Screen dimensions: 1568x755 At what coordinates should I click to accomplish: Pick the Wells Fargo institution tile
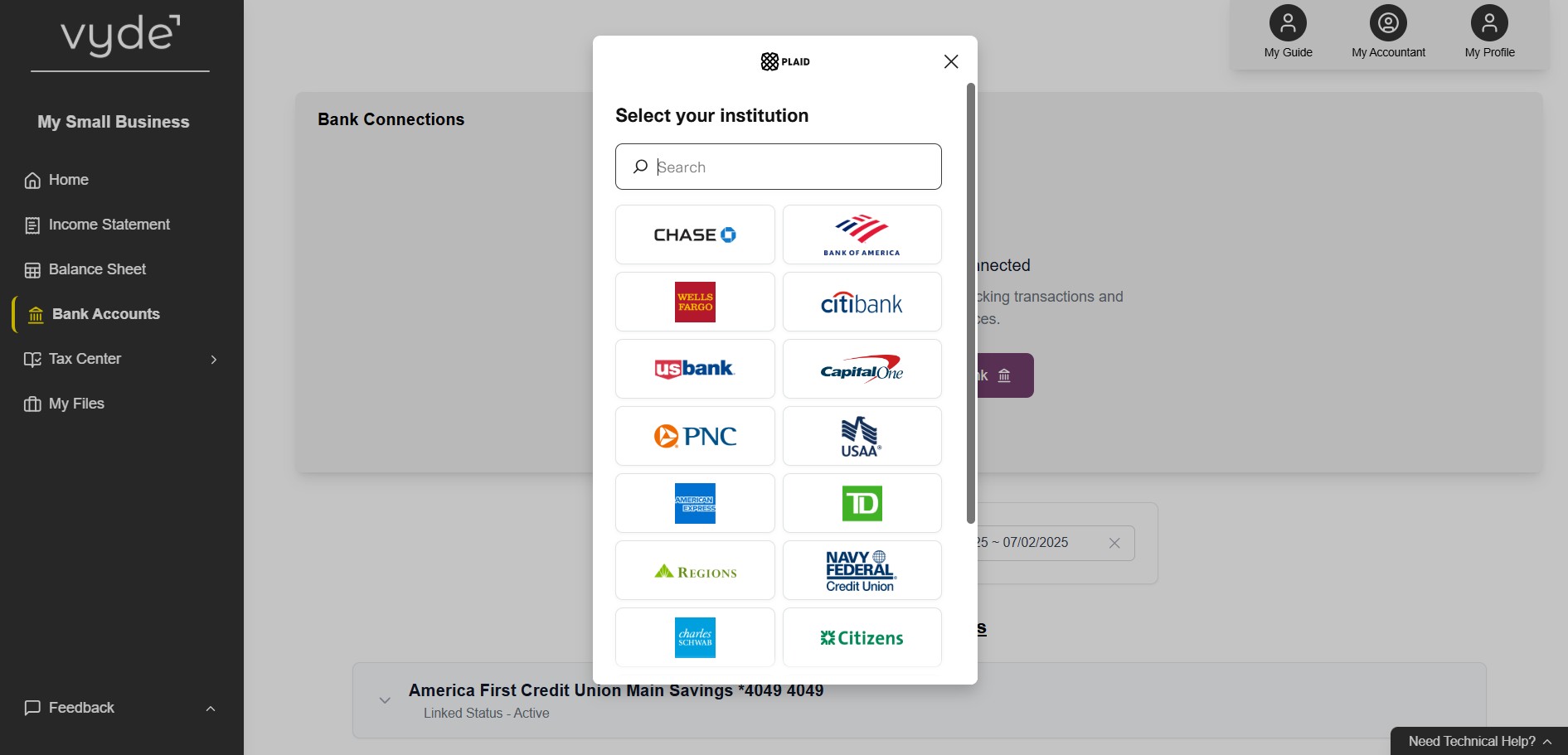click(695, 302)
